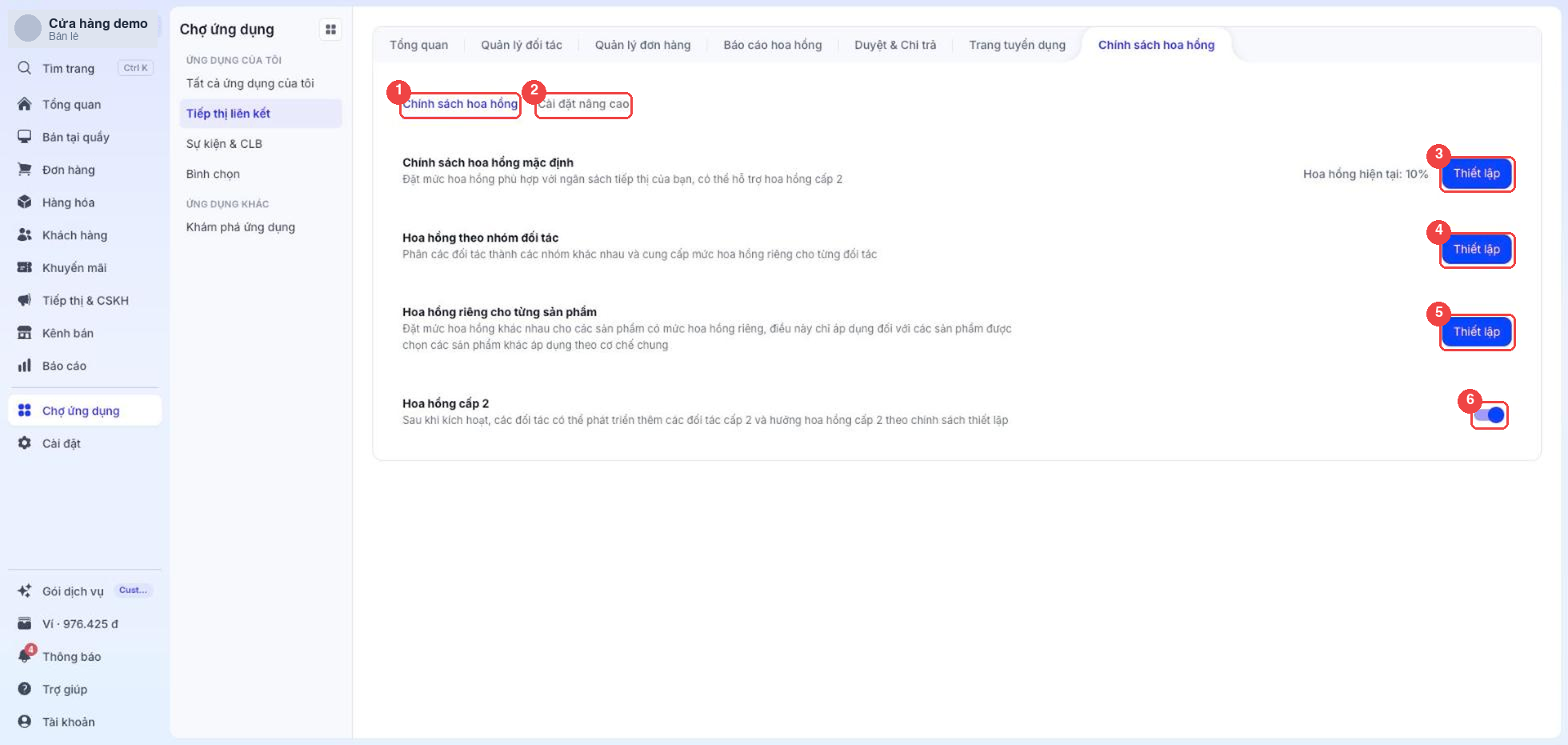Click Thiết lập for Hoa hồng riêng cho từng sản phẩm
Screen dimensions: 1568x745
1477,332
